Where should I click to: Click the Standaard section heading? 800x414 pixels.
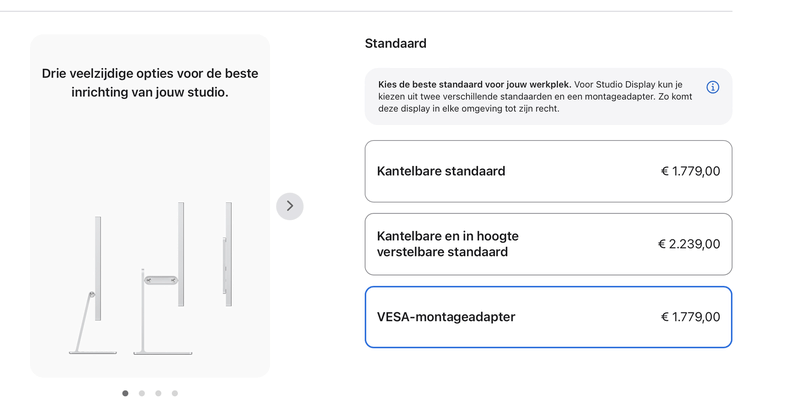click(x=396, y=44)
